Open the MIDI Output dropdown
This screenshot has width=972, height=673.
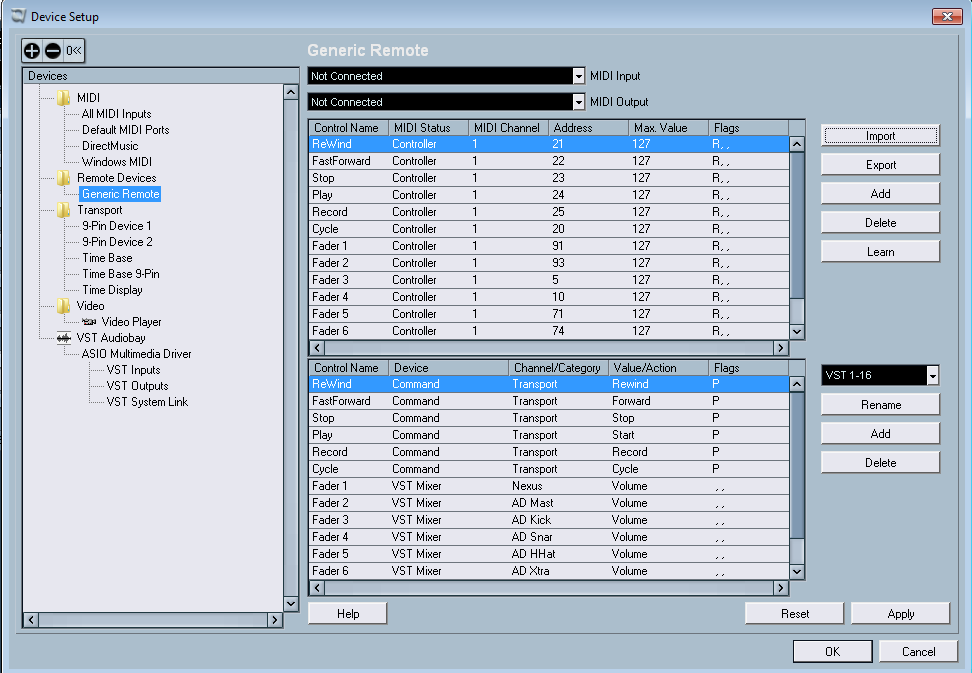point(578,102)
